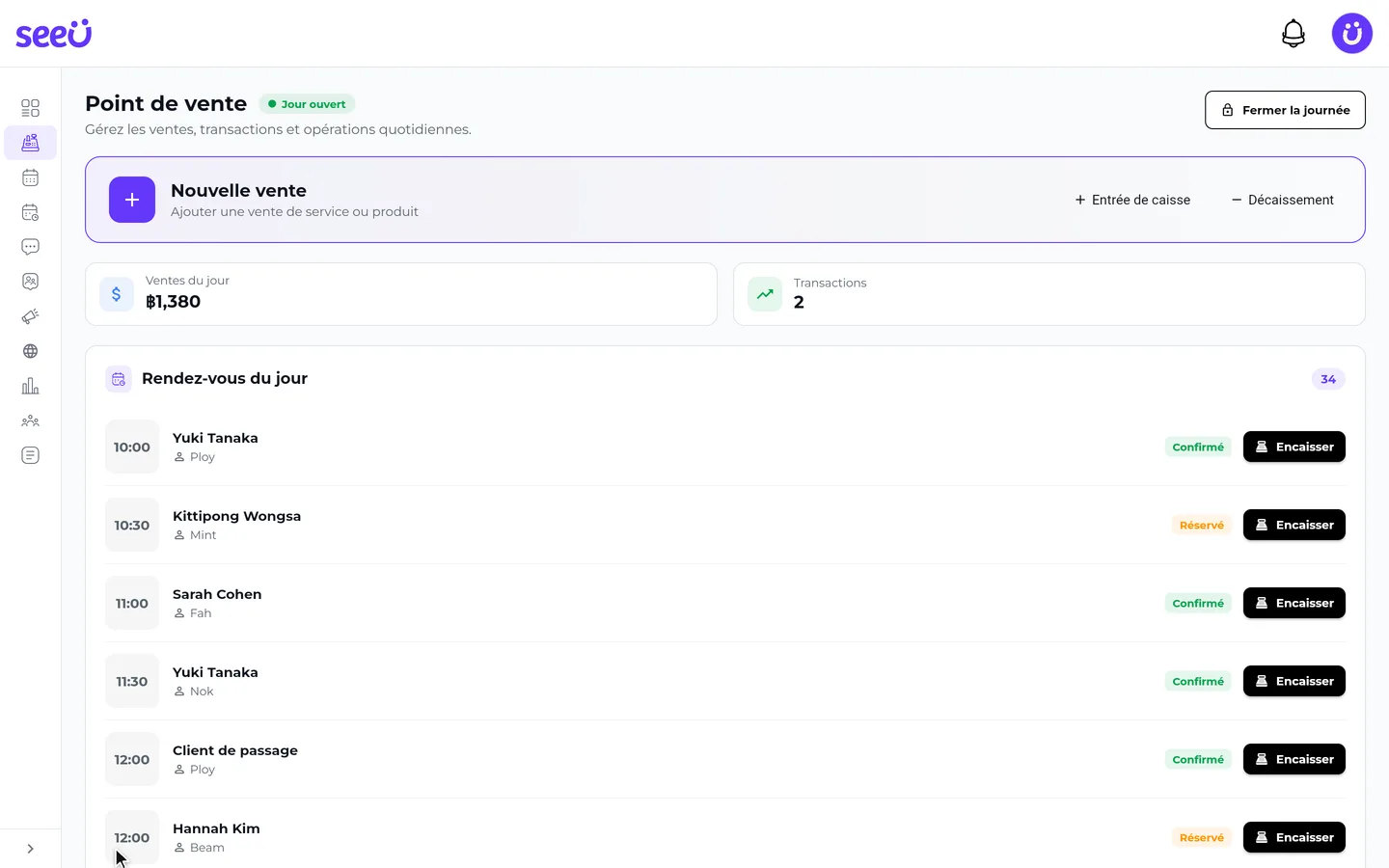Click Fermer la journée button

(x=1285, y=110)
